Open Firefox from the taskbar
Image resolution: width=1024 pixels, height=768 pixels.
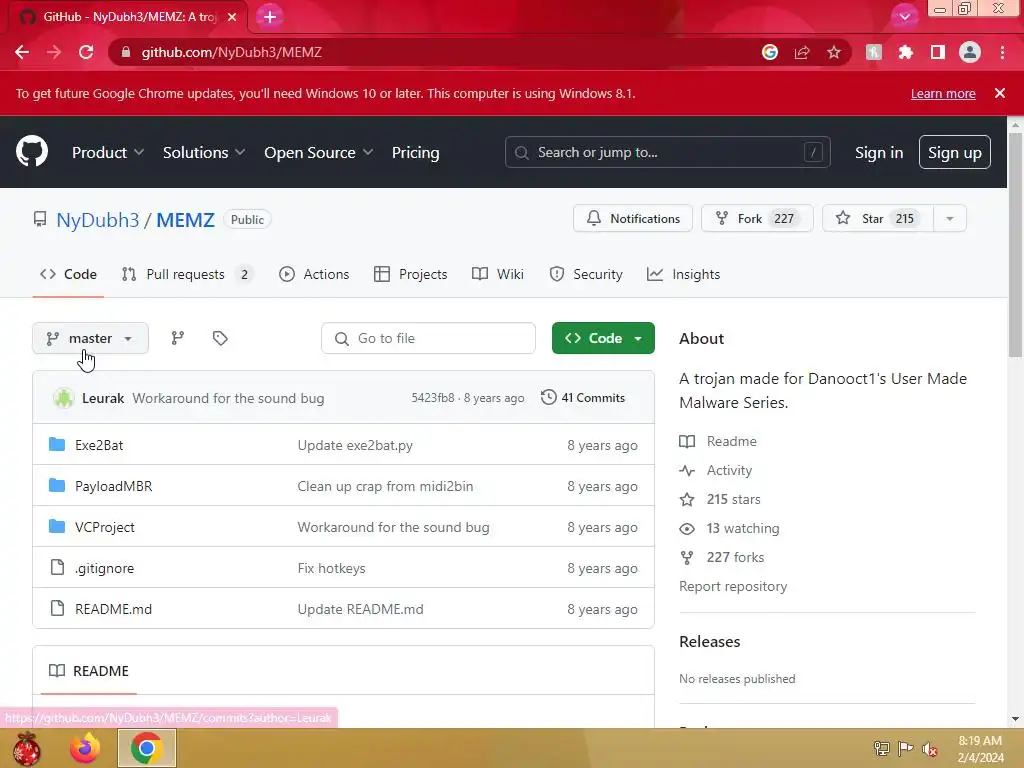click(86, 748)
